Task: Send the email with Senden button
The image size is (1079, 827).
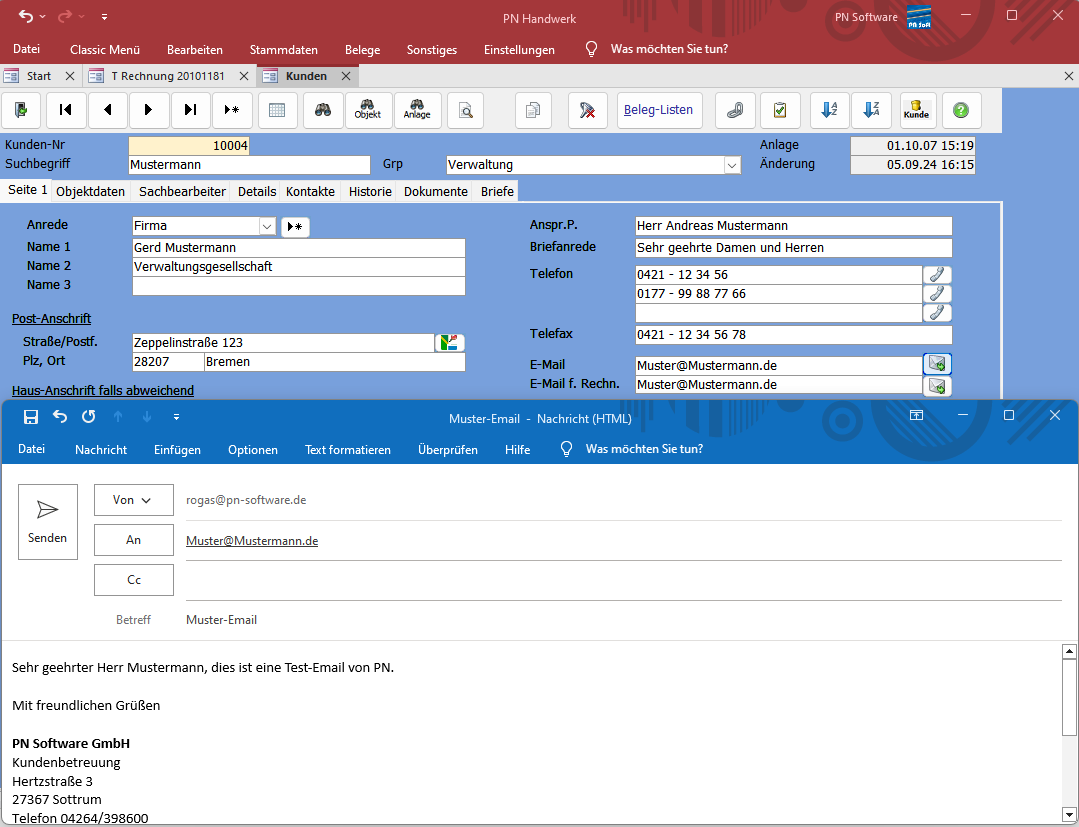Action: [47, 522]
